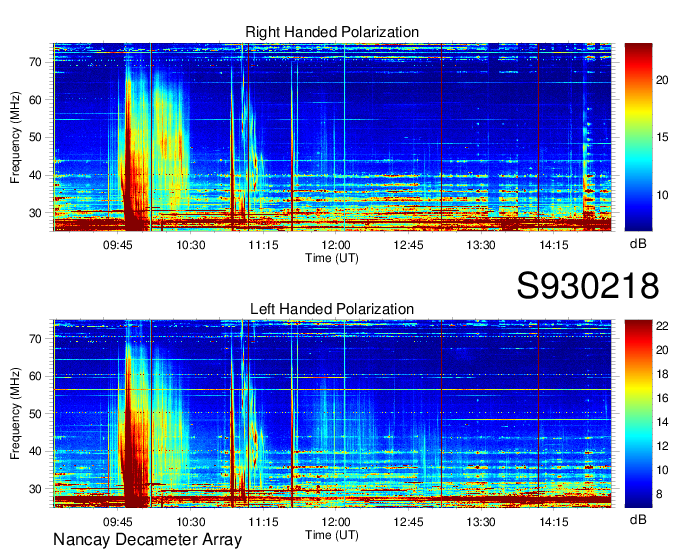Click the top plot's color scale bar
680x552 pixels.
[638, 137]
